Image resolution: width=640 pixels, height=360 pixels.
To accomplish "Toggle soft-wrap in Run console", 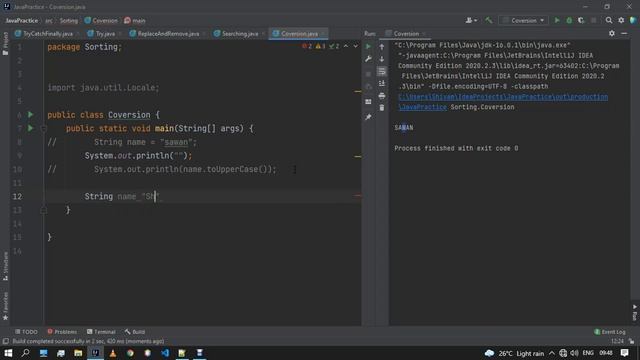I will [x=382, y=71].
